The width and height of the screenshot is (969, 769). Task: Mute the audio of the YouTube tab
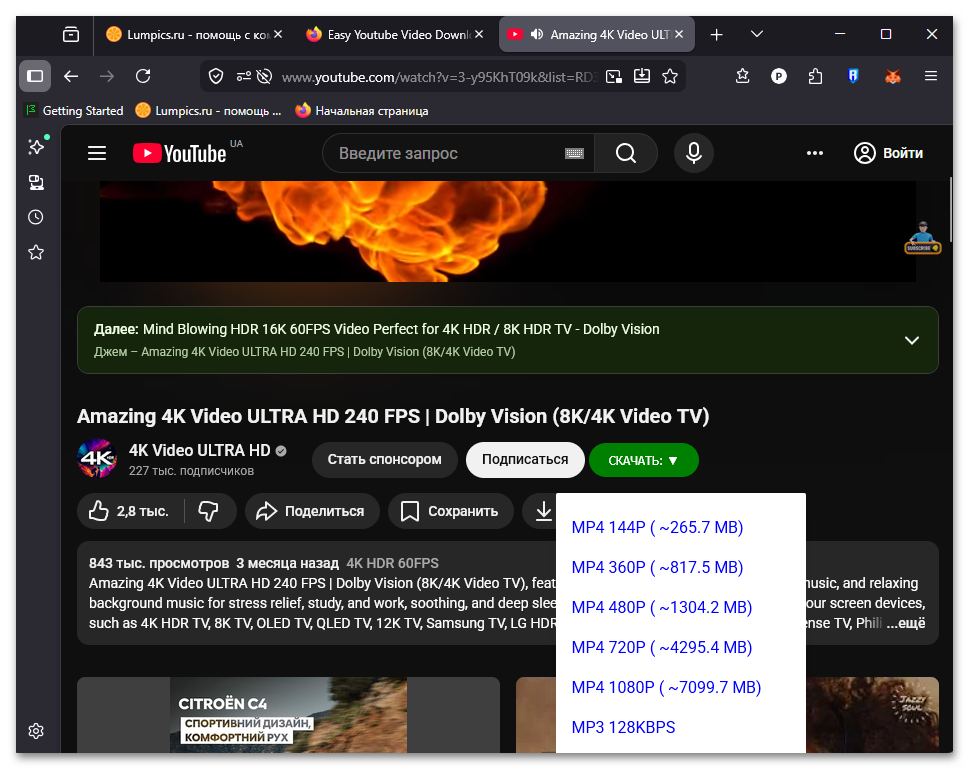[x=537, y=35]
